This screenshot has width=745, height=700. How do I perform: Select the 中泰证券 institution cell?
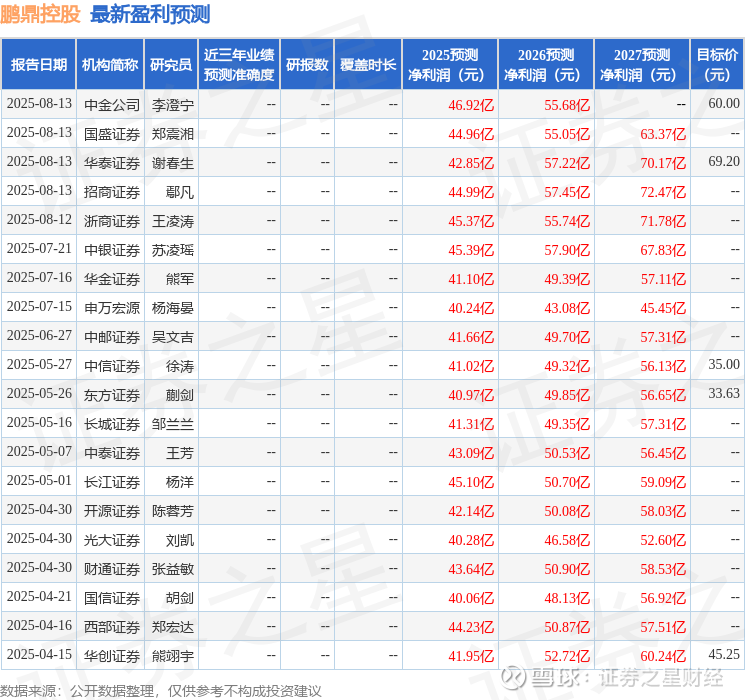pyautogui.click(x=112, y=453)
